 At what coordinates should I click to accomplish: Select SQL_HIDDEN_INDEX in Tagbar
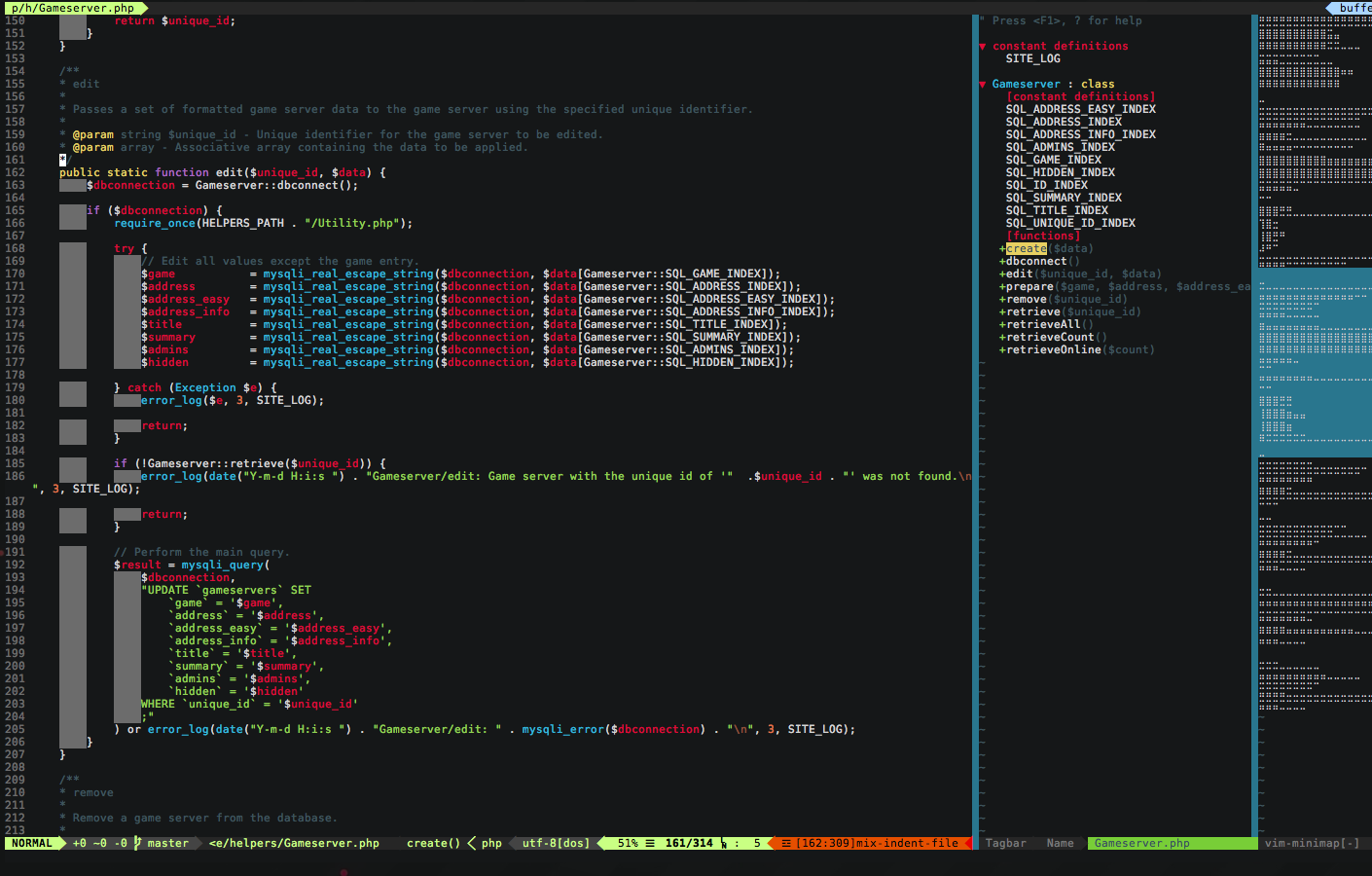(1060, 172)
